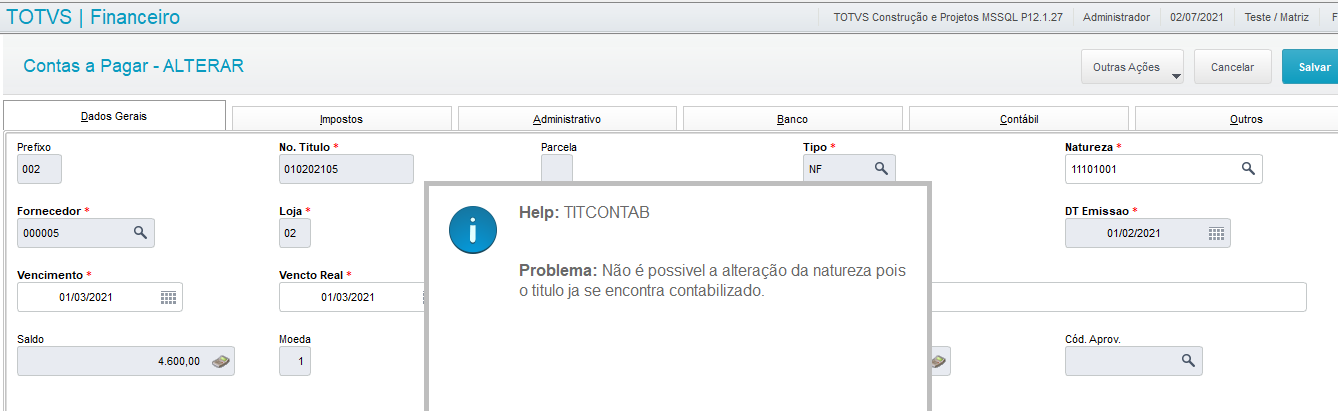
Task: Expand the Outras Ações dropdown arrow
Action: (x=1176, y=76)
